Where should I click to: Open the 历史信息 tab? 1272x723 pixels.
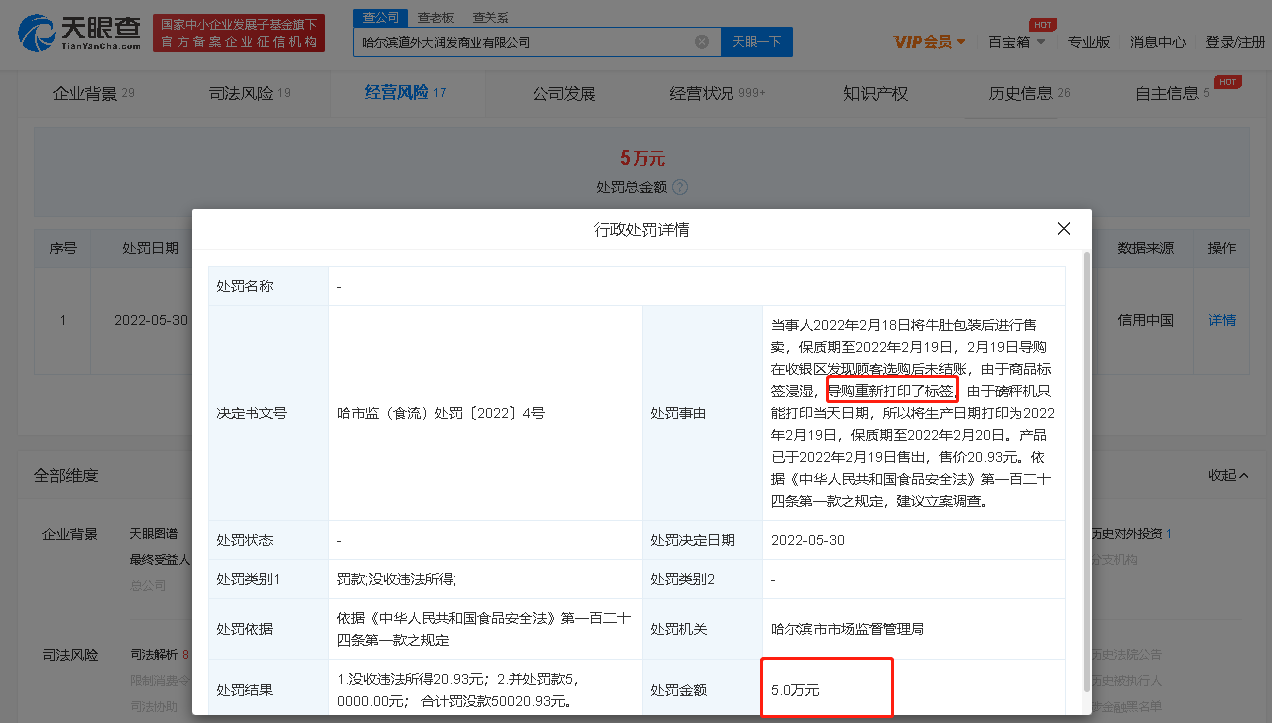[x=1029, y=93]
